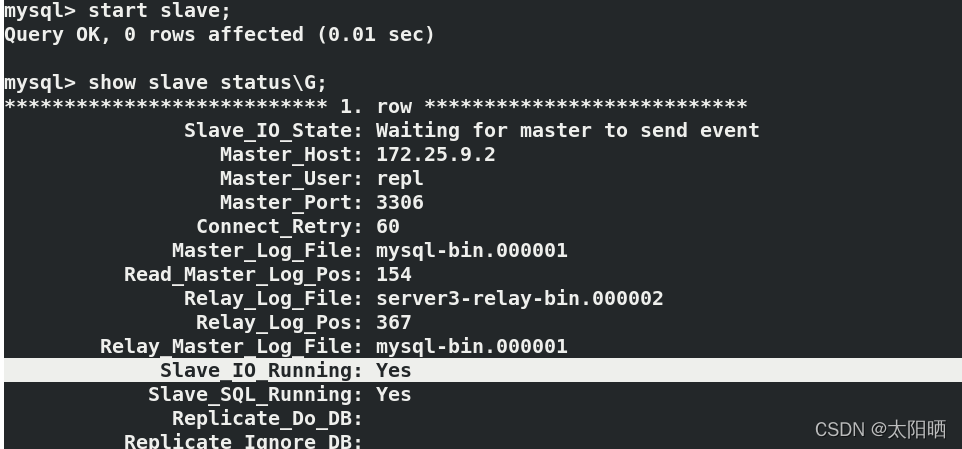Click the Master_User value repl
Image resolution: width=962 pixels, height=449 pixels.
tap(399, 178)
